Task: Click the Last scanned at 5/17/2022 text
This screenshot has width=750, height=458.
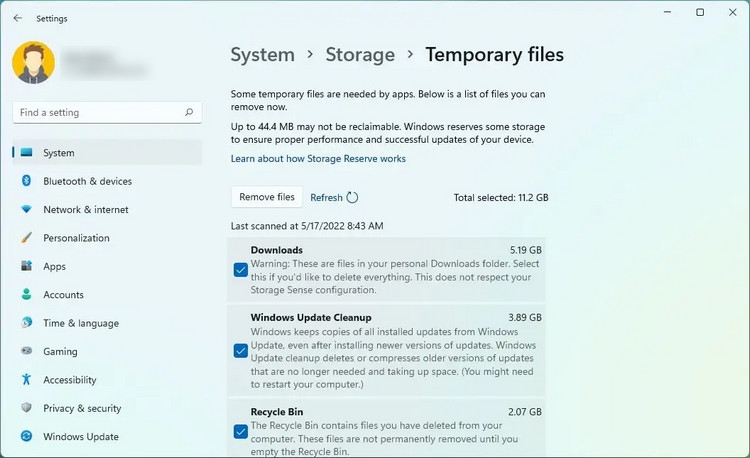Action: tap(307, 226)
